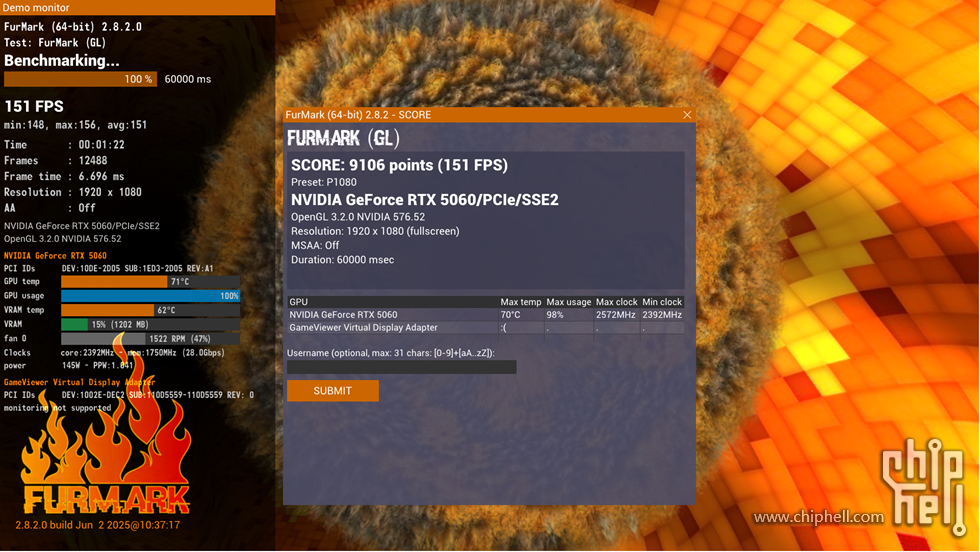Click the benchmark progress bar at 100 %
Image resolution: width=980 pixels, height=552 pixels.
pyautogui.click(x=80, y=79)
